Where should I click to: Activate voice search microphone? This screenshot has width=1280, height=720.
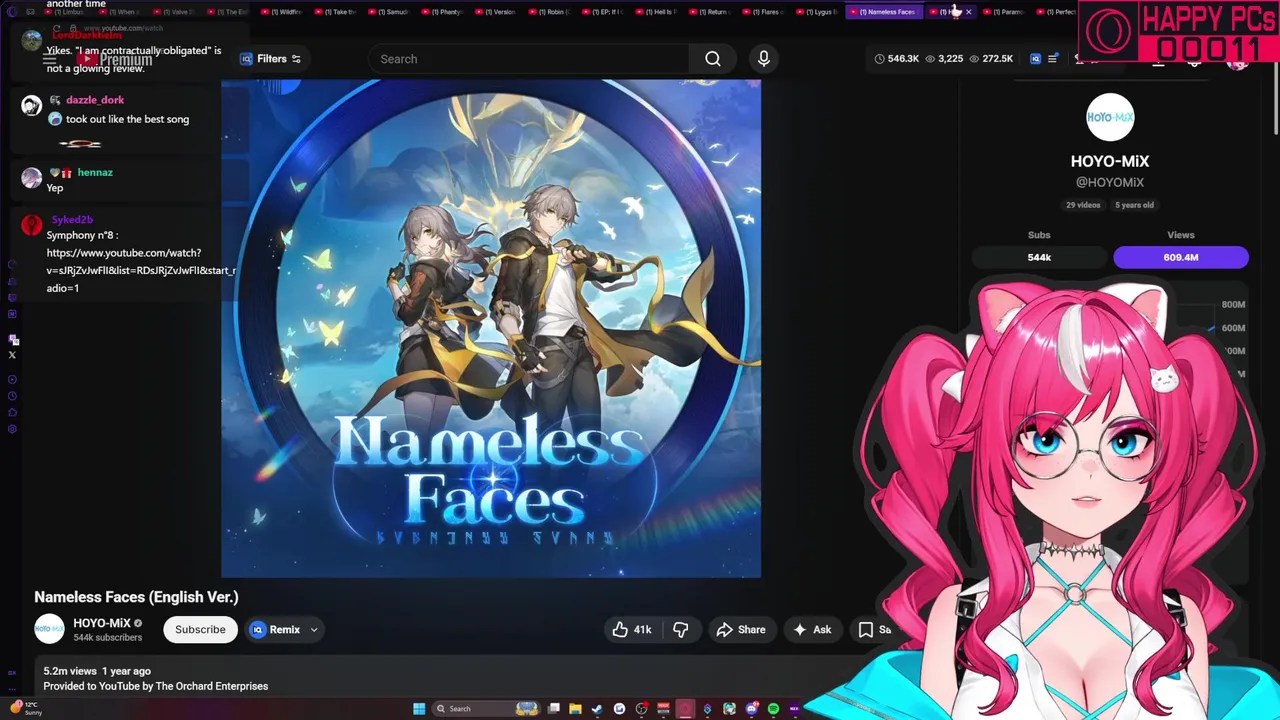[x=764, y=59]
